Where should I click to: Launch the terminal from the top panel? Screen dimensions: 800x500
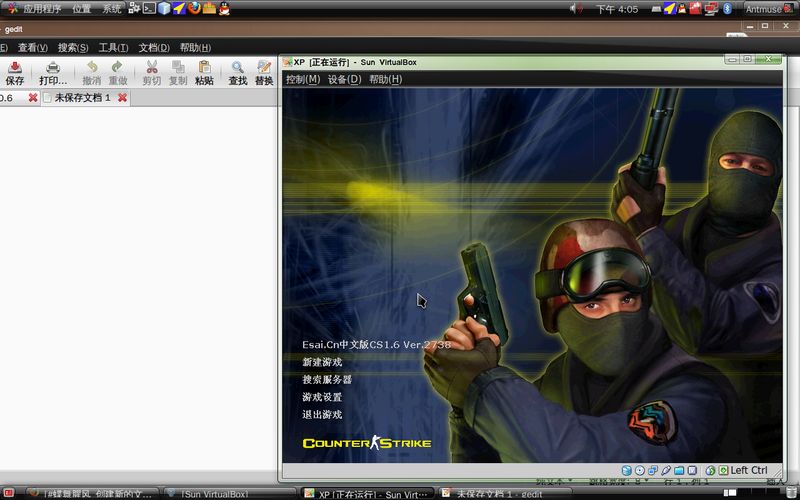(149, 8)
